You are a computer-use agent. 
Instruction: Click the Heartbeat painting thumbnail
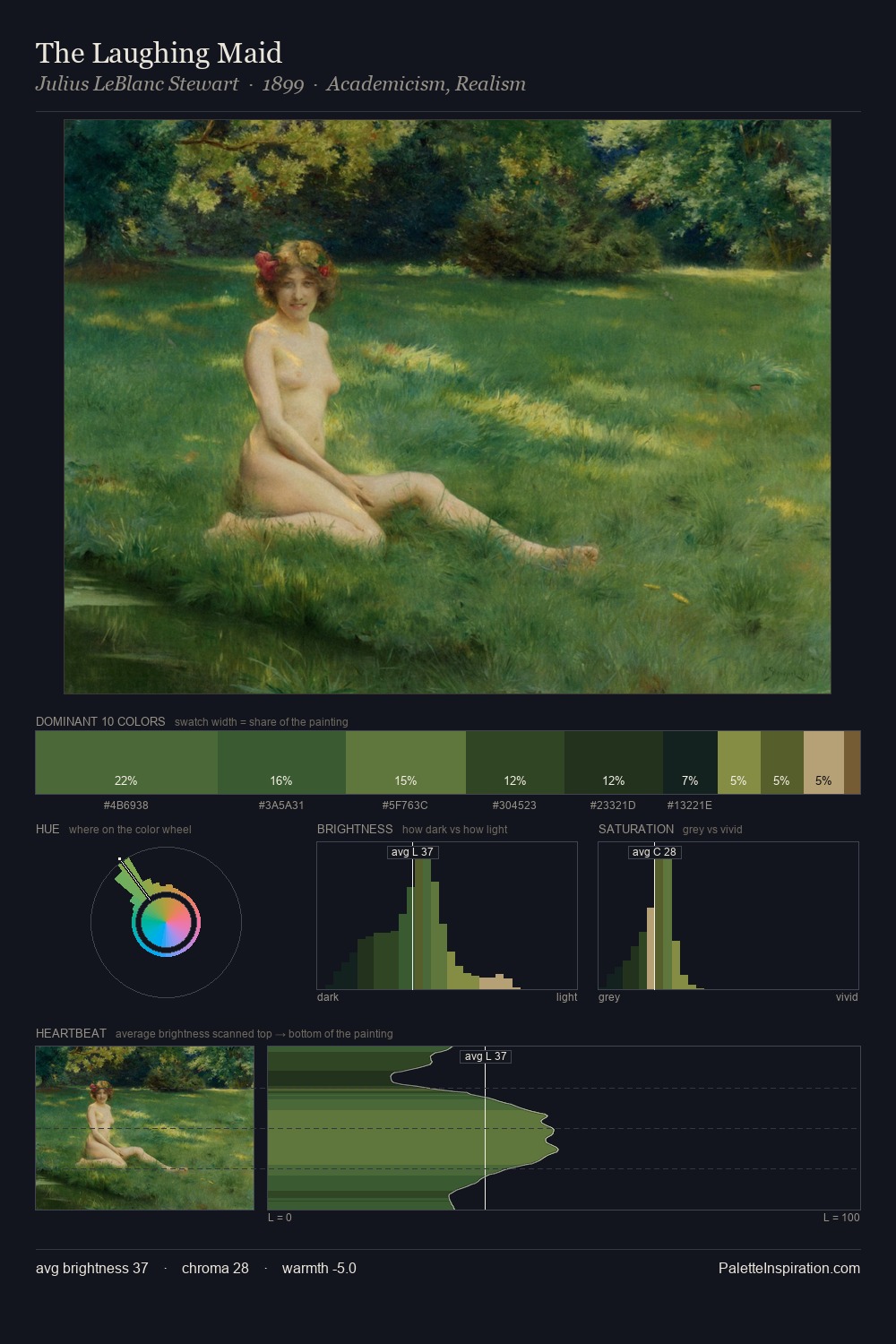144,1128
